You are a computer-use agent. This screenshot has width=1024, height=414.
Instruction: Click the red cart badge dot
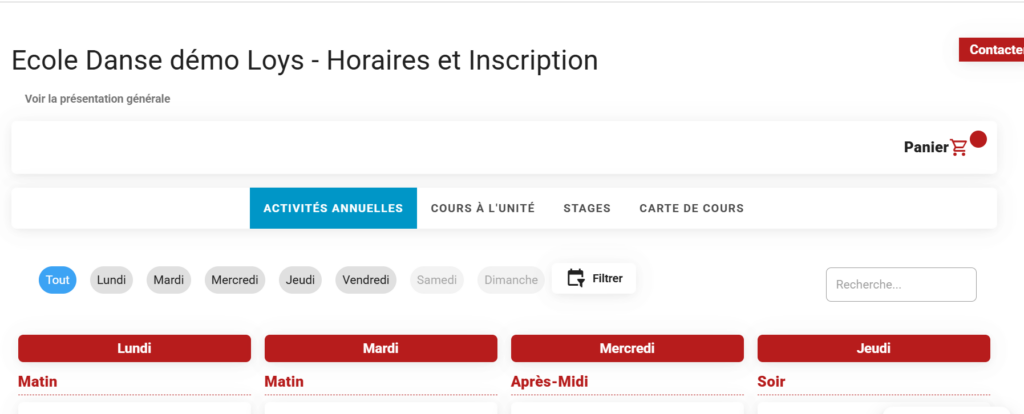(978, 139)
